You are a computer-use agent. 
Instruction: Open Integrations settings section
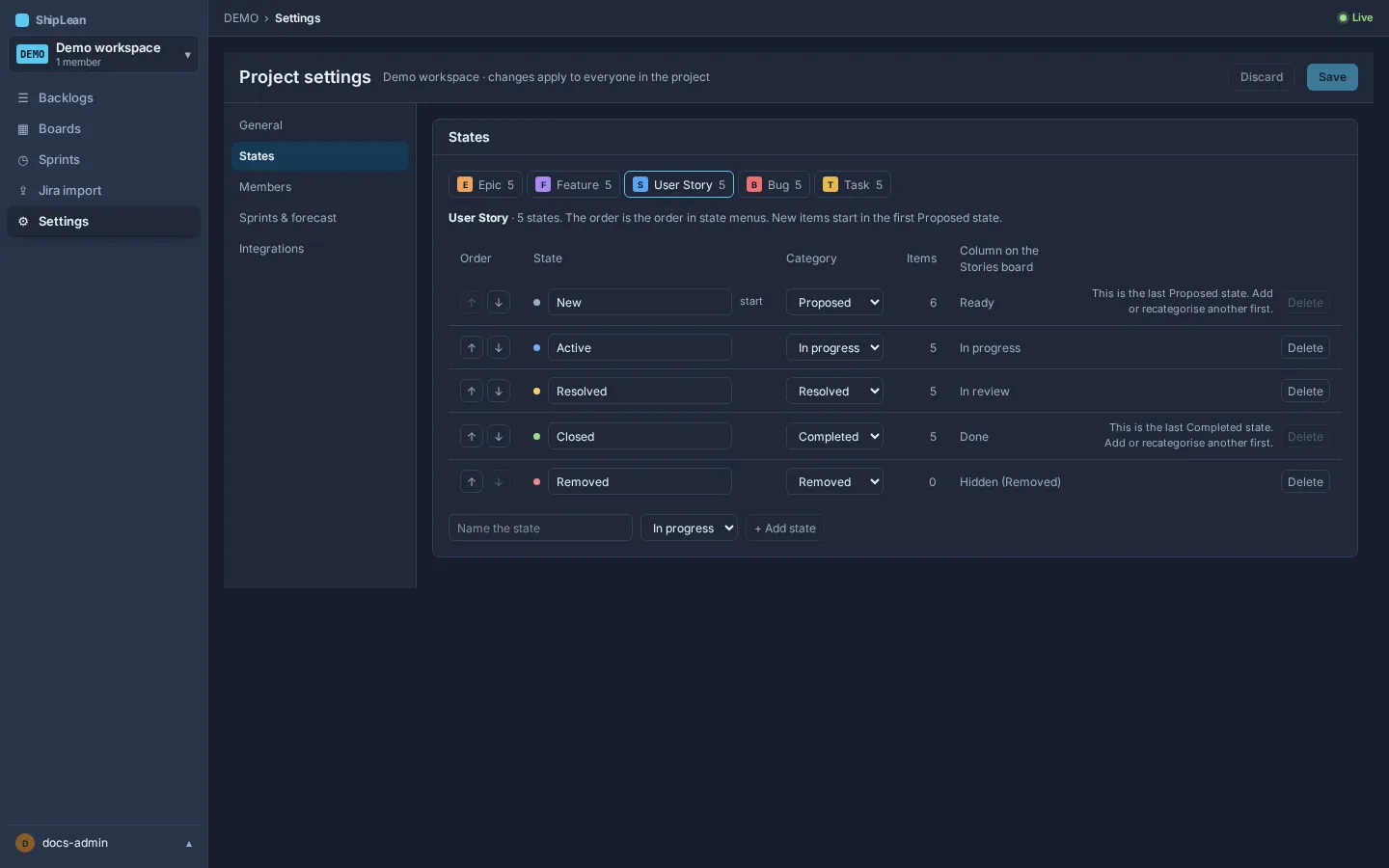[319, 249]
